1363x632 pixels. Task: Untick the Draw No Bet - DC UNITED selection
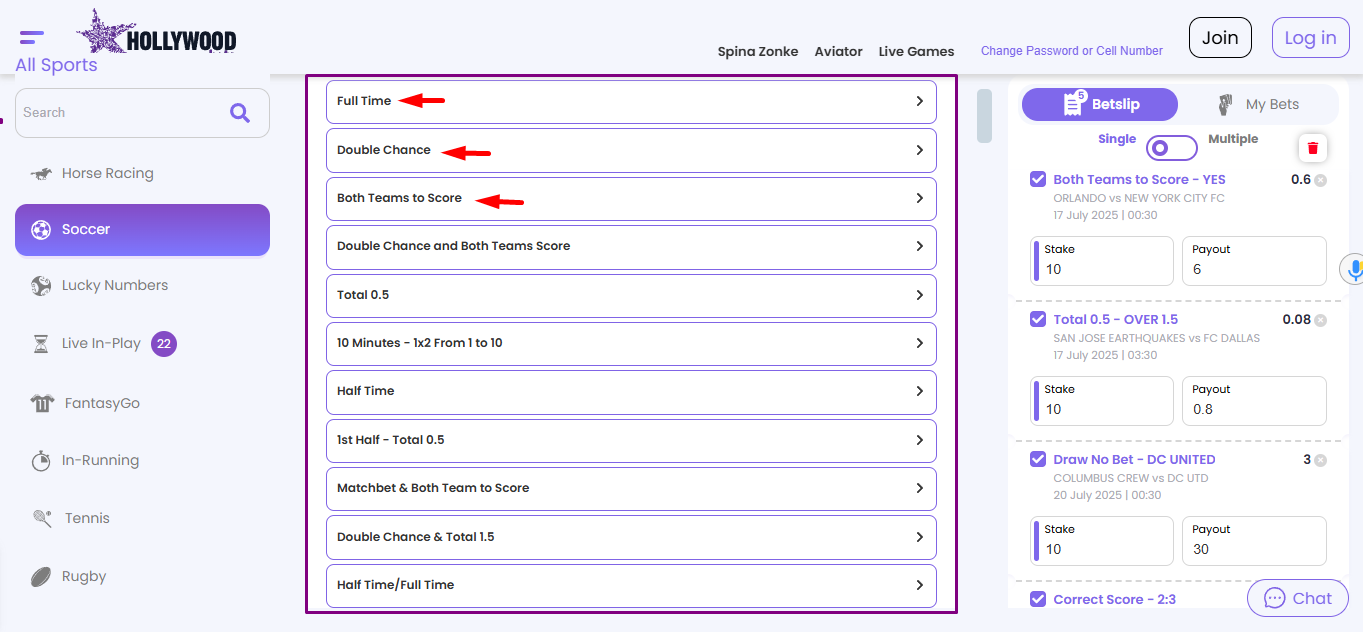click(1038, 459)
